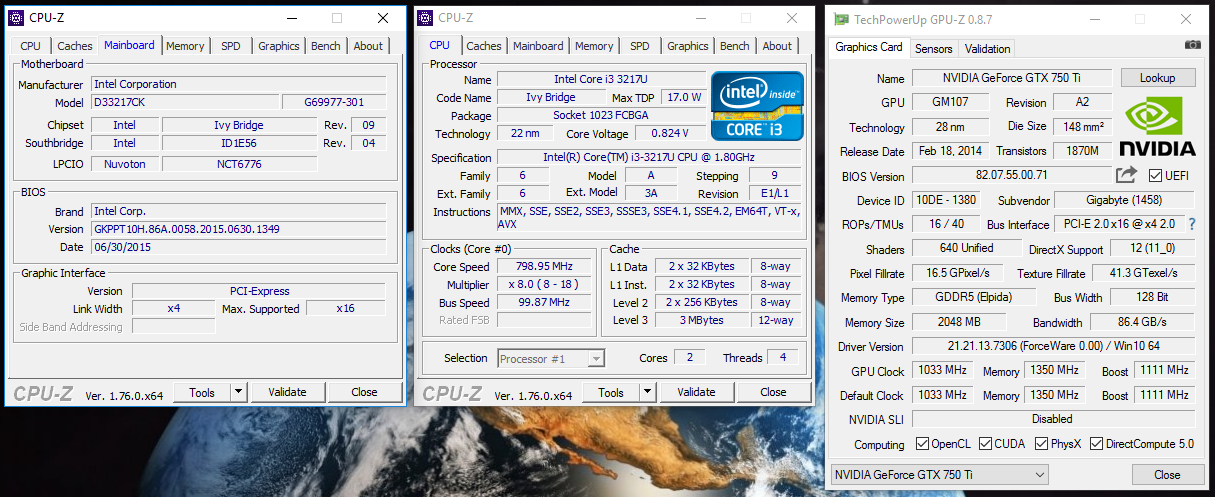Open About tab in left CPU-Z window

coord(368,46)
